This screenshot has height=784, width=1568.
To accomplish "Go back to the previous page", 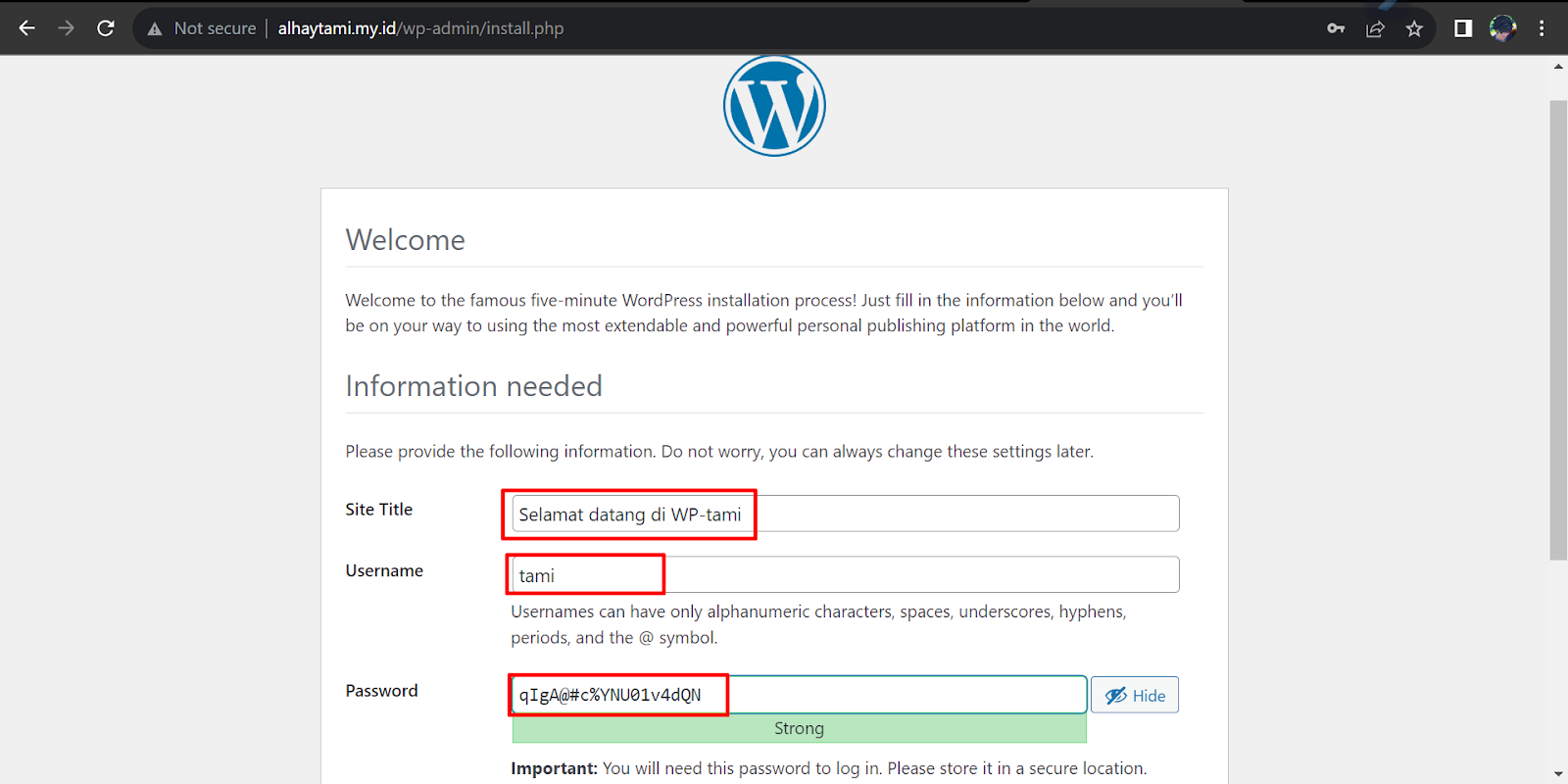I will (x=27, y=28).
